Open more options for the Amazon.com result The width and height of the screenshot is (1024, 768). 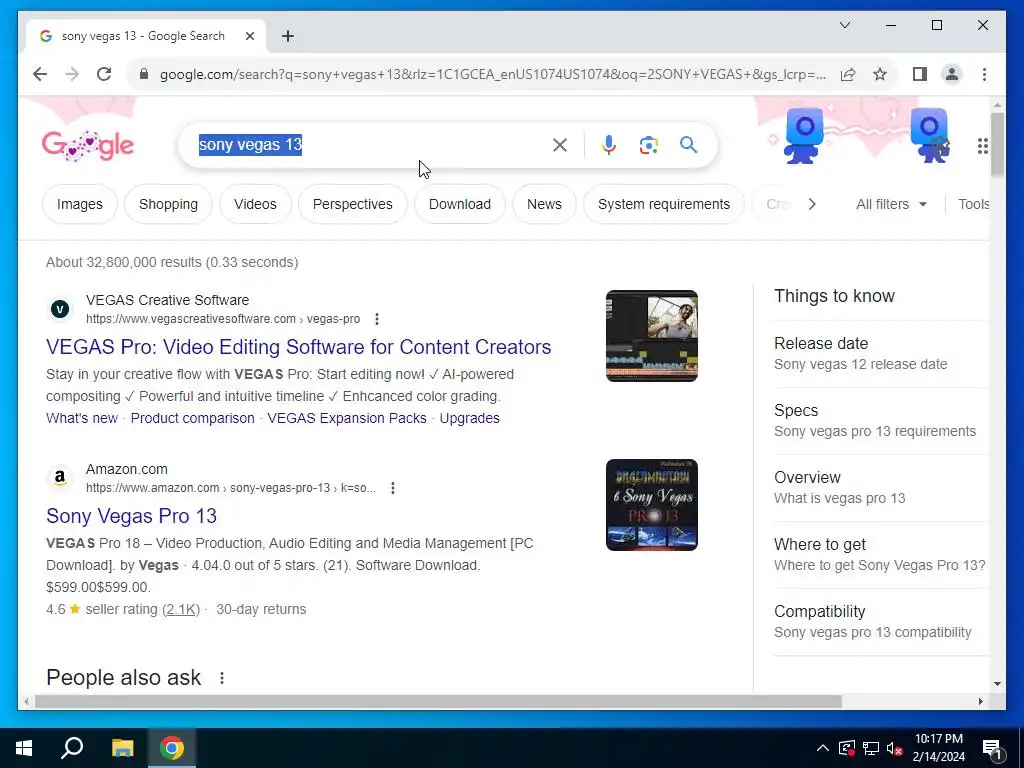point(392,488)
